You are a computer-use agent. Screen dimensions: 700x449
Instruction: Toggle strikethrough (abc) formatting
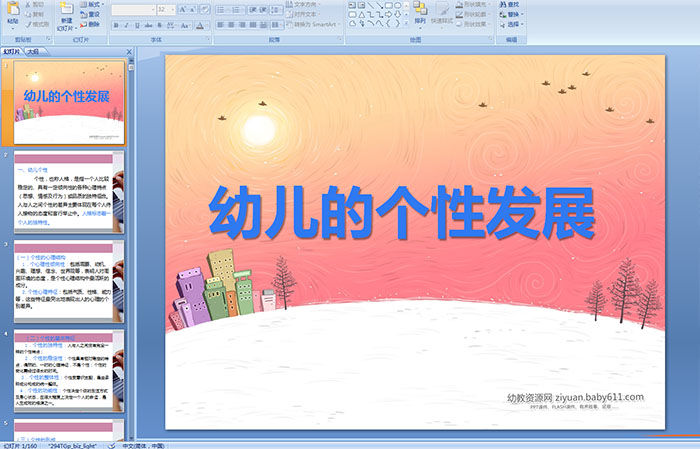[x=148, y=25]
